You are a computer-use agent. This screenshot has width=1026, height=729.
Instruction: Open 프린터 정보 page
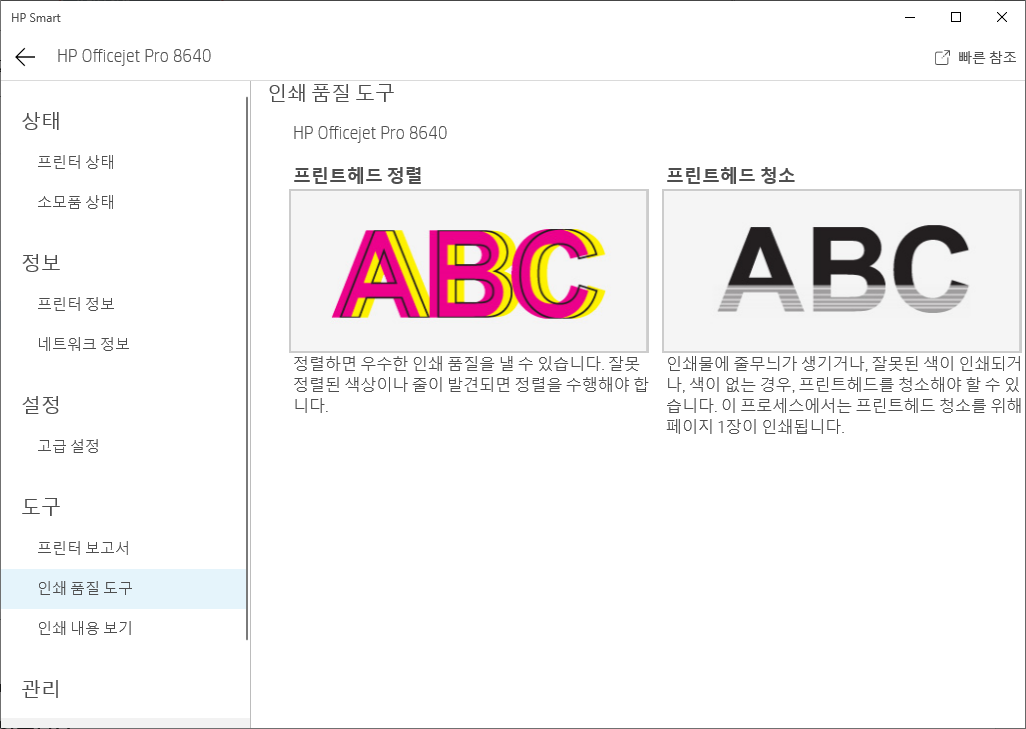76,304
